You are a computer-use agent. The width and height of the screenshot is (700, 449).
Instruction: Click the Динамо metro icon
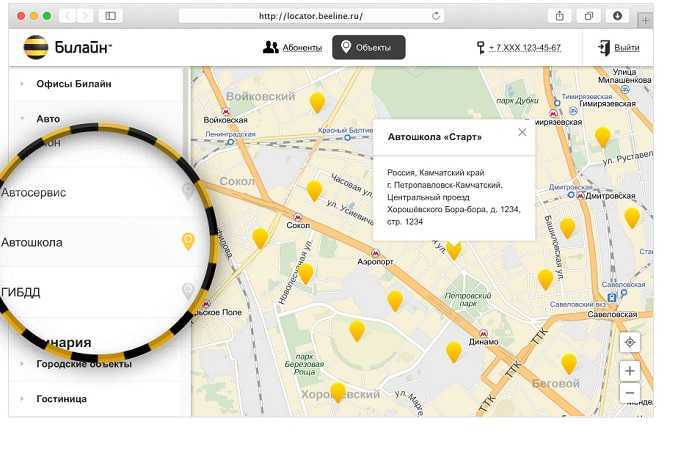click(x=483, y=333)
